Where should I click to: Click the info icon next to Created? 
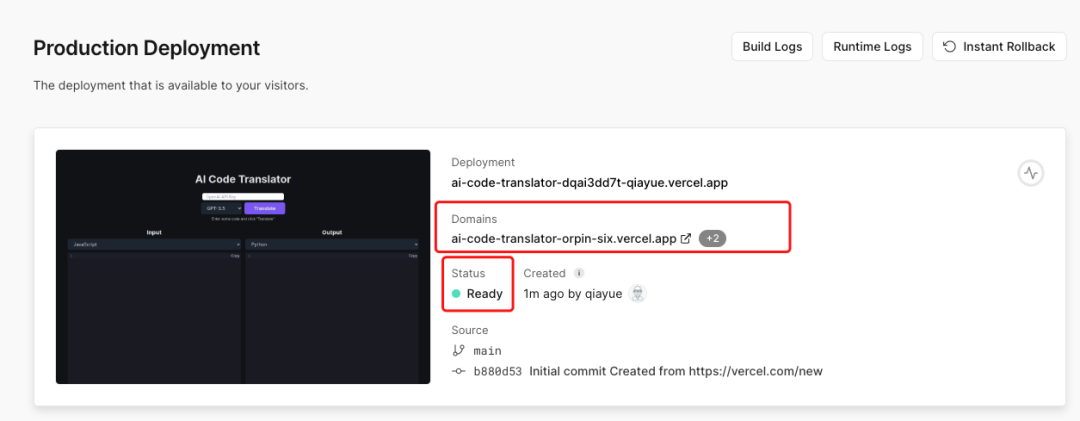pyautogui.click(x=579, y=273)
